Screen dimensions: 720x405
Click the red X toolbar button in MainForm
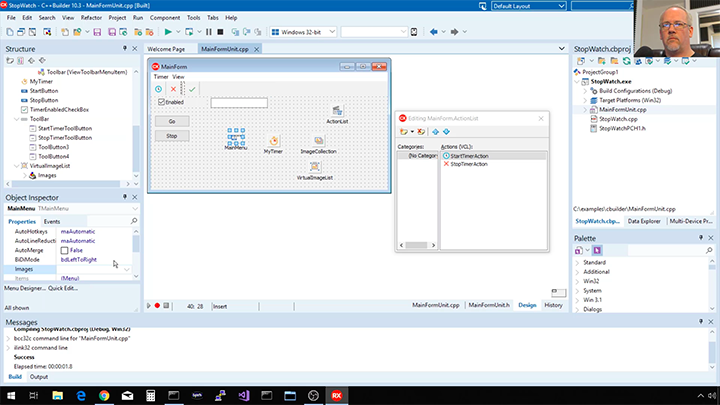[x=173, y=89]
